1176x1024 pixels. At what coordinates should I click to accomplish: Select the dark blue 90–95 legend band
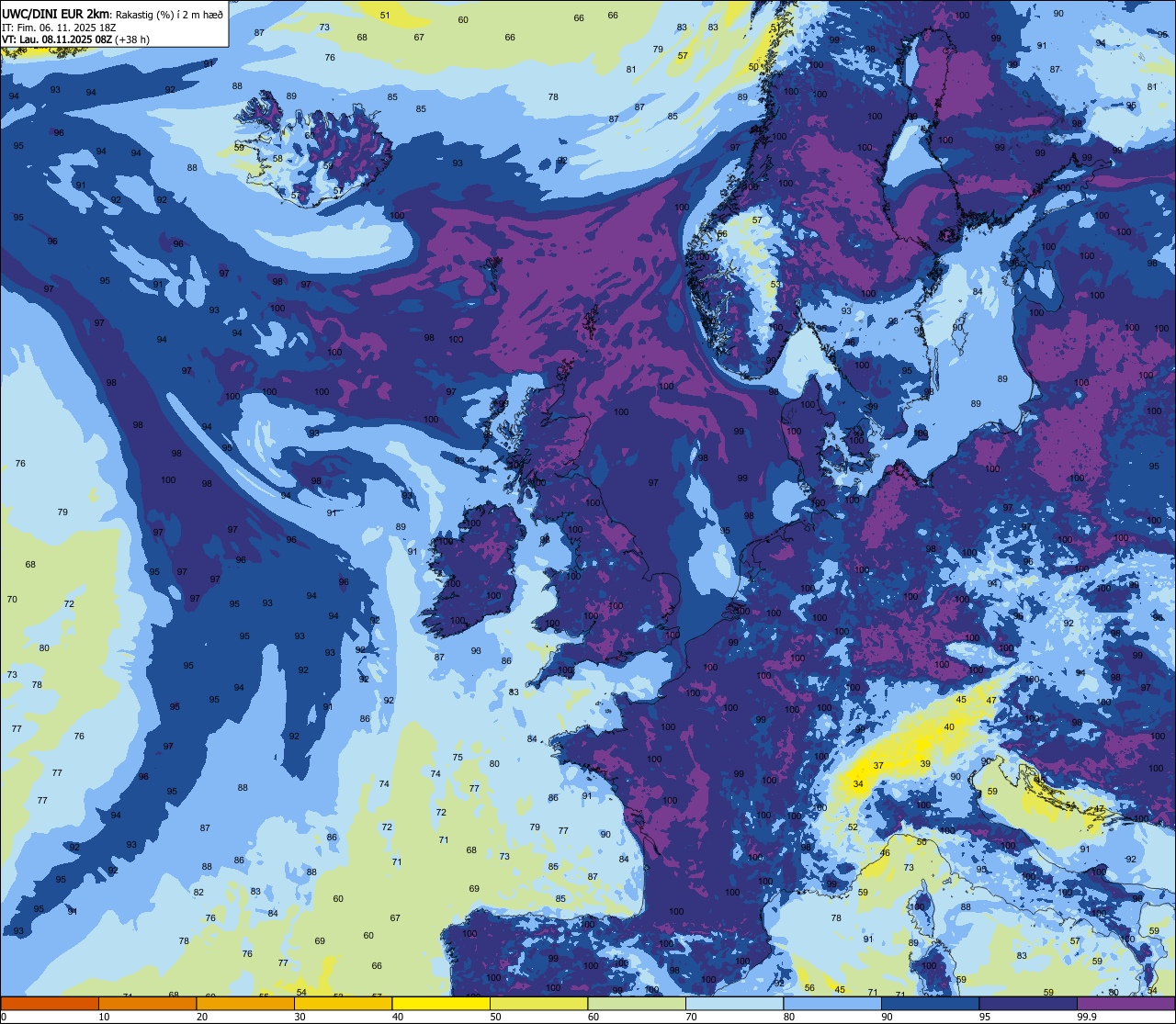click(931, 1003)
